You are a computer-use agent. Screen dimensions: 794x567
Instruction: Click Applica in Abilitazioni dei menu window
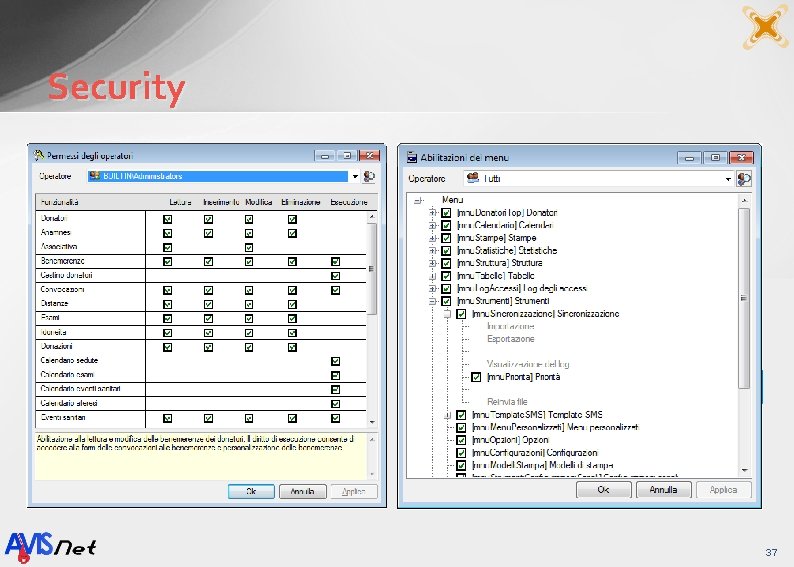723,490
